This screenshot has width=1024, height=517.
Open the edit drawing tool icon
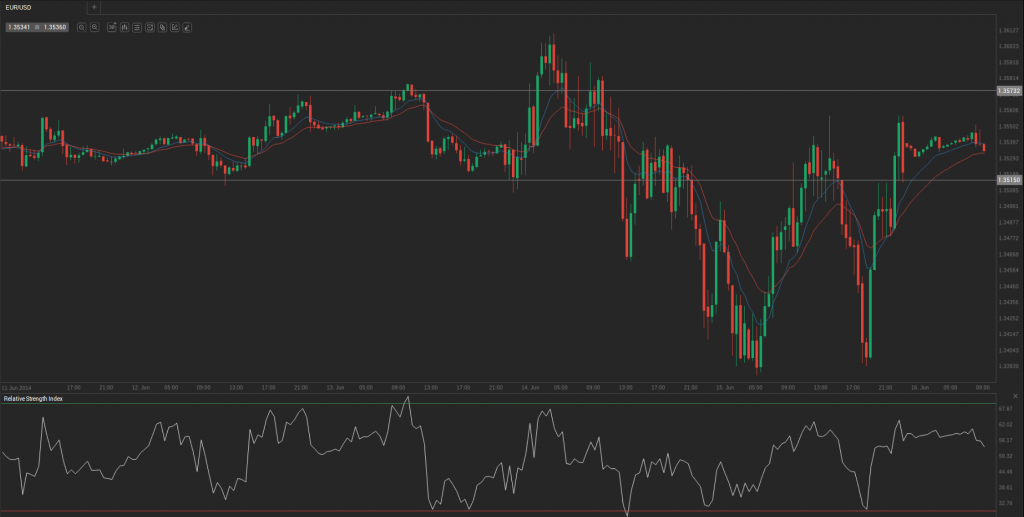[174, 27]
